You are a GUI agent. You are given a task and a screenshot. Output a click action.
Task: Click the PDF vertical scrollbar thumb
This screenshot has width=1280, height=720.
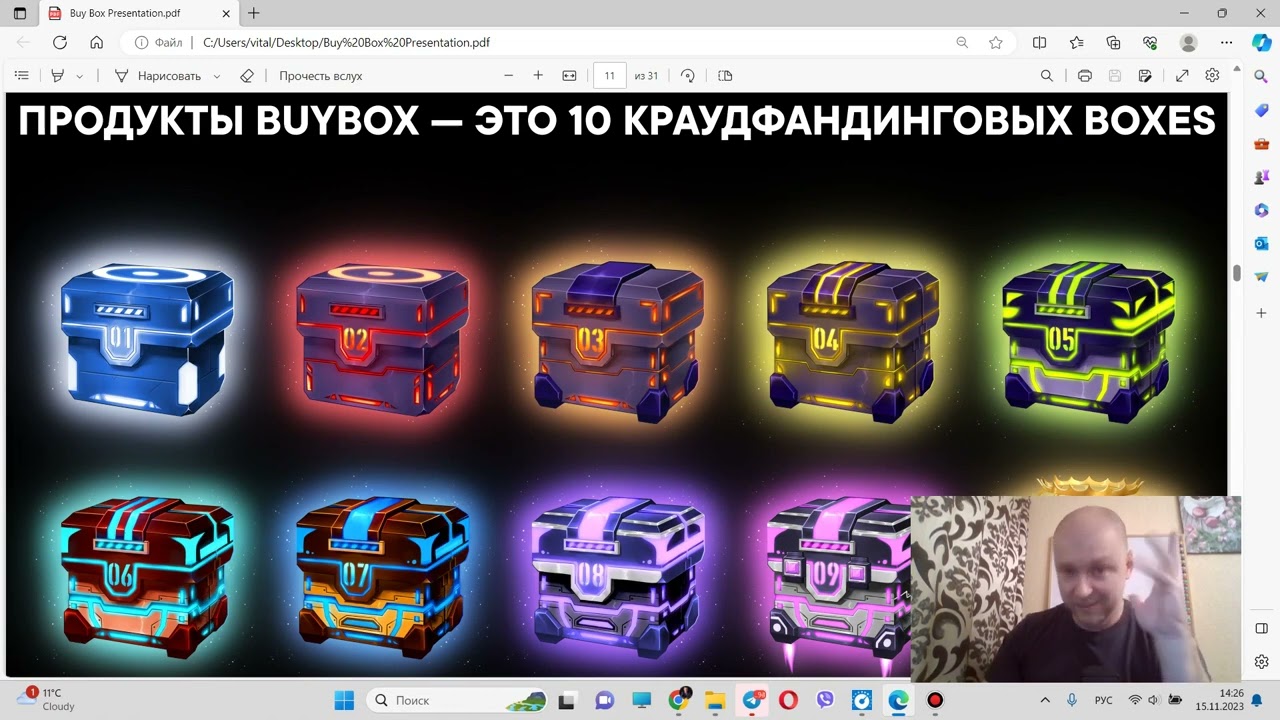pos(1237,273)
